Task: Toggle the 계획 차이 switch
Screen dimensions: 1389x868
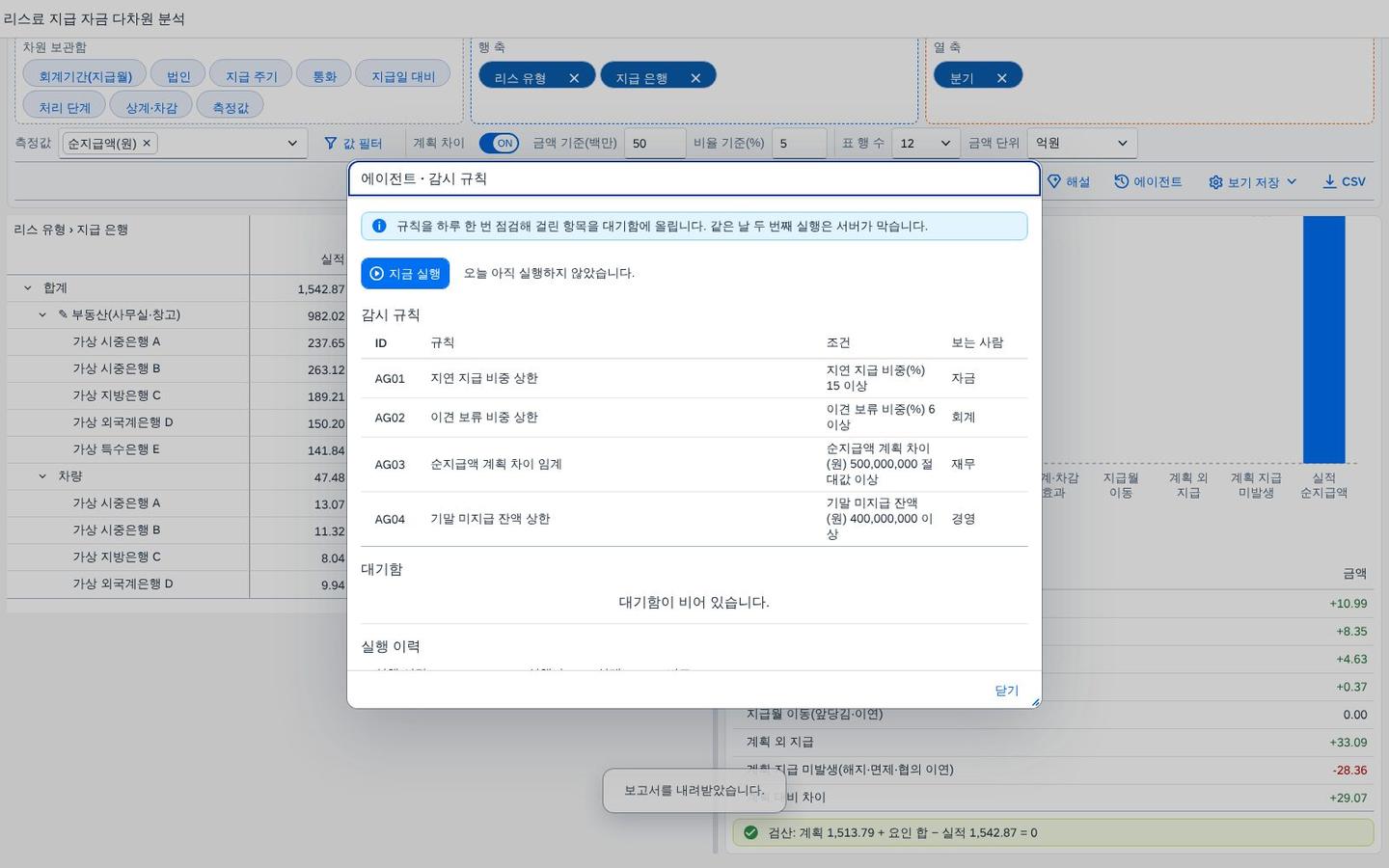Action: click(x=499, y=143)
